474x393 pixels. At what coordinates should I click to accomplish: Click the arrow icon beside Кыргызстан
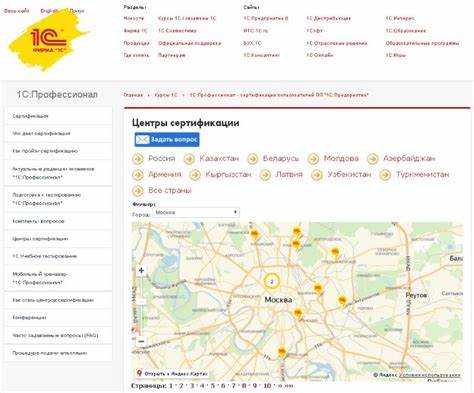pos(195,175)
